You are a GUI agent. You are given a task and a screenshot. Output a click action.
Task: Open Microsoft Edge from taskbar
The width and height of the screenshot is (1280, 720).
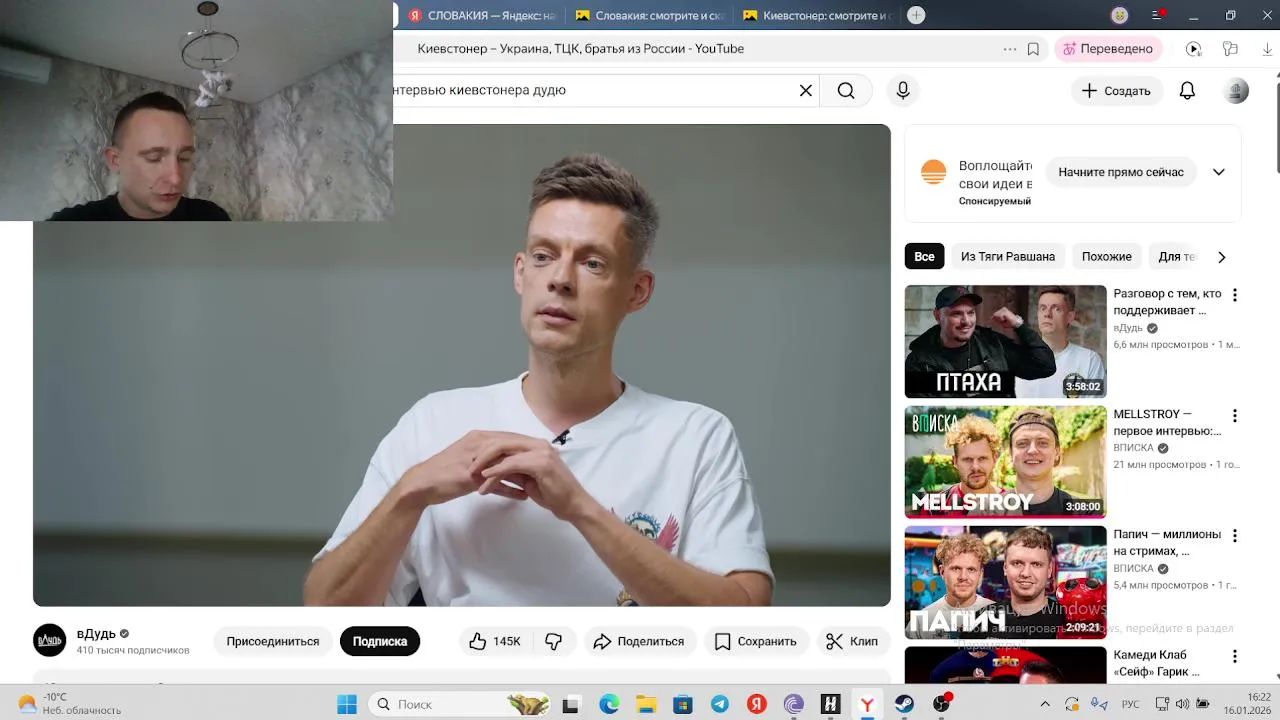click(609, 704)
